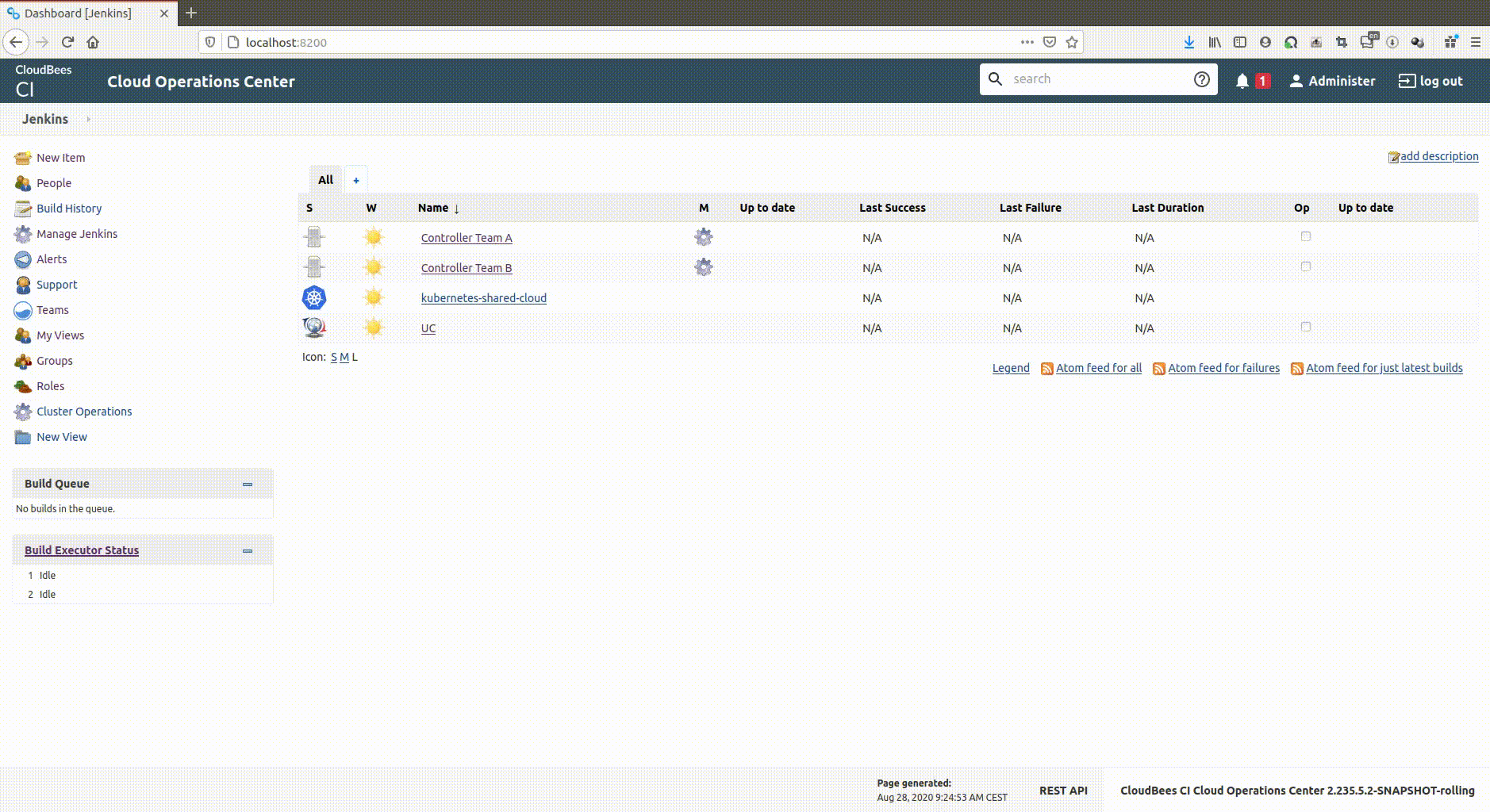The image size is (1490, 812).
Task: Open manage gear for Controller Team B
Action: (704, 267)
